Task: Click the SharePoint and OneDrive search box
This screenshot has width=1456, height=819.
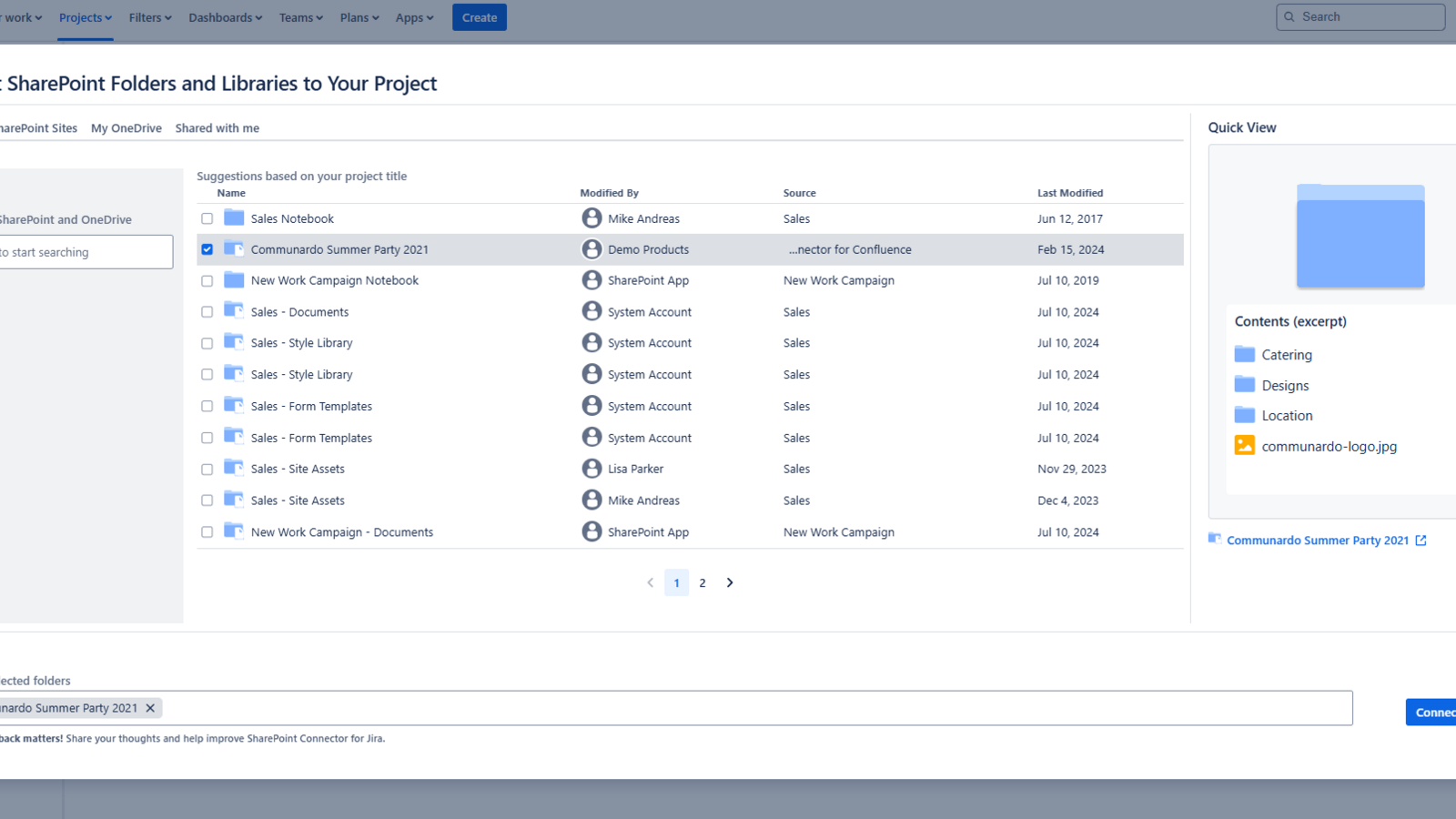Action: click(x=86, y=252)
